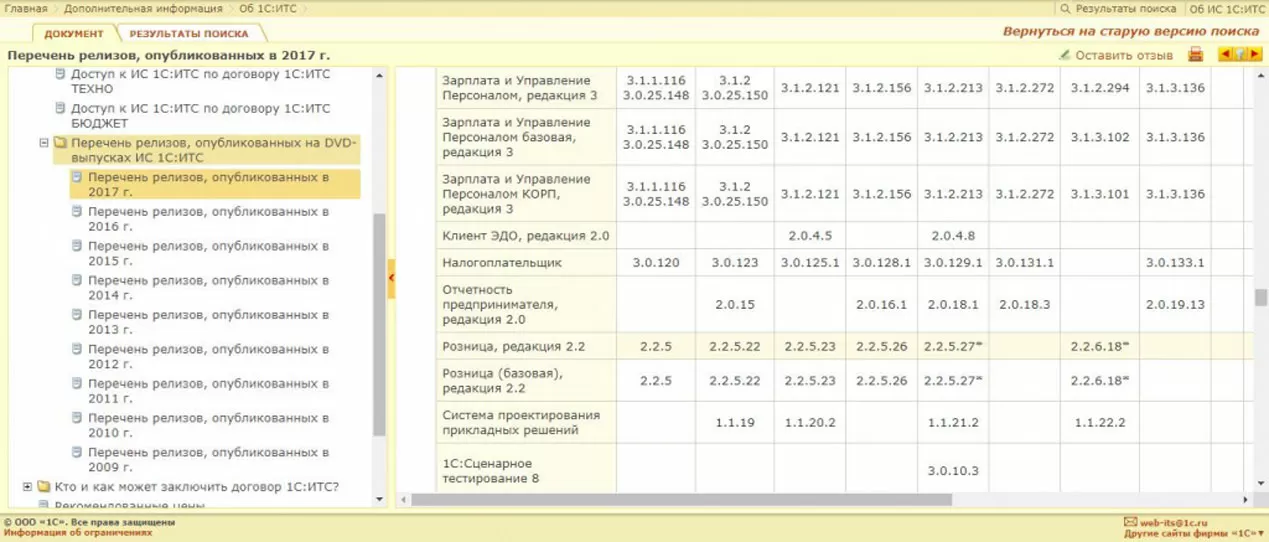
Task: Click document icon of ИТС БЮДЖЕТ access item
Action: pos(60,108)
